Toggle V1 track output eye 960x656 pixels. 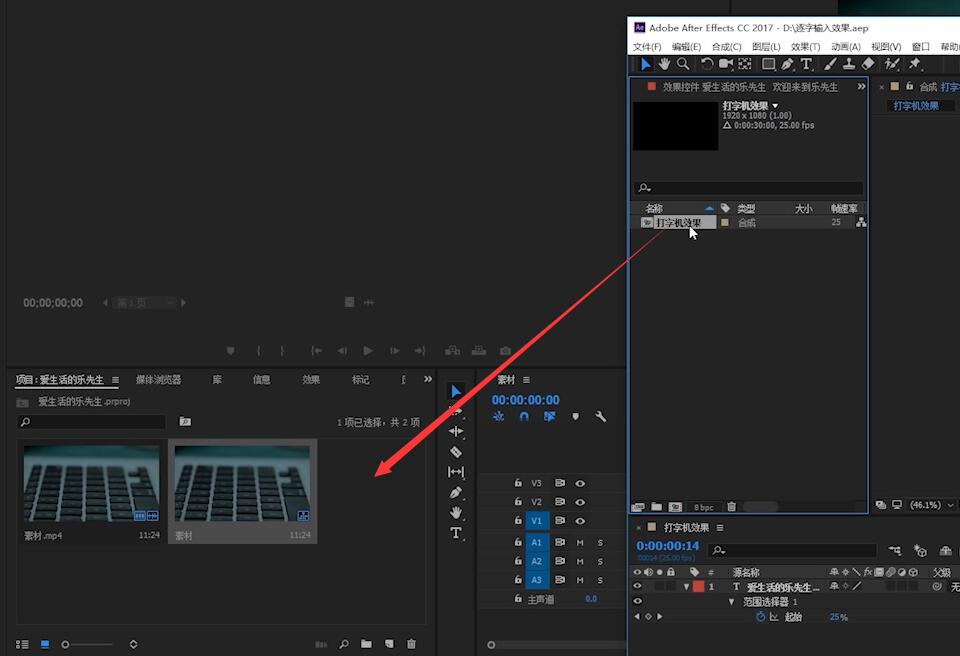click(580, 521)
